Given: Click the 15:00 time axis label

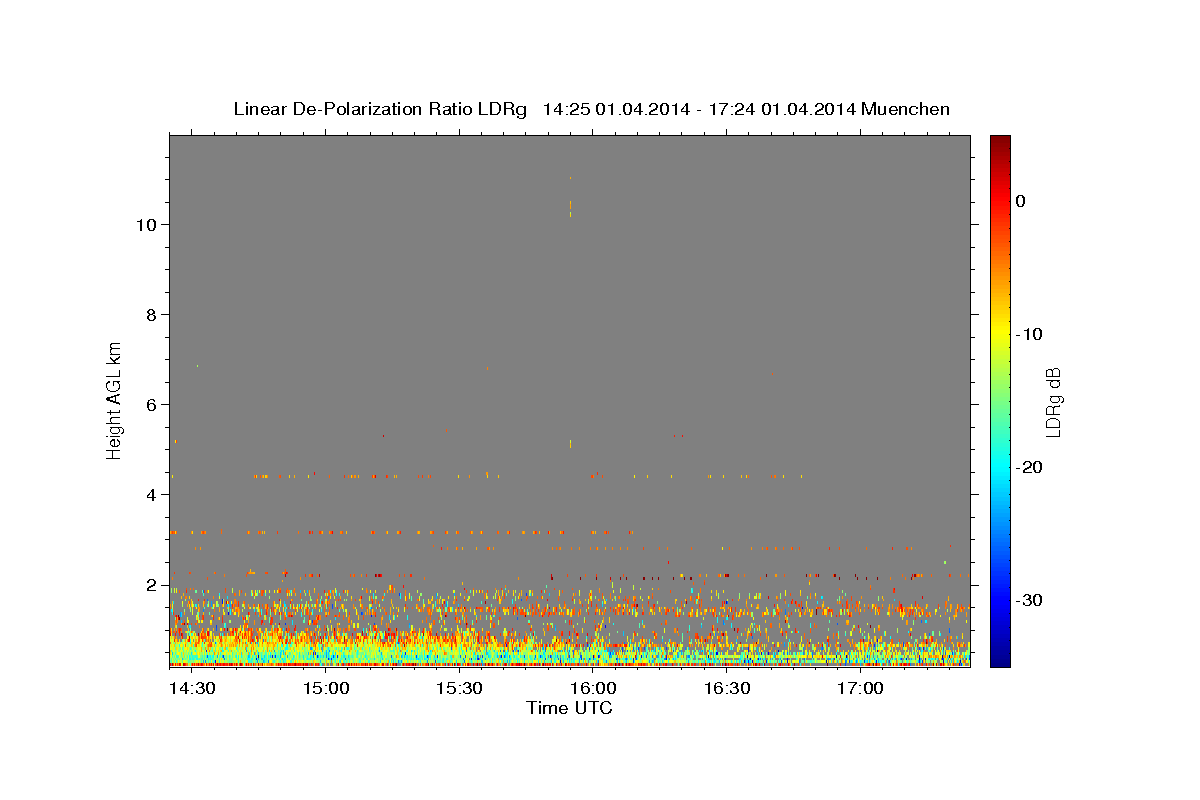Looking at the screenshot, I should click(325, 689).
